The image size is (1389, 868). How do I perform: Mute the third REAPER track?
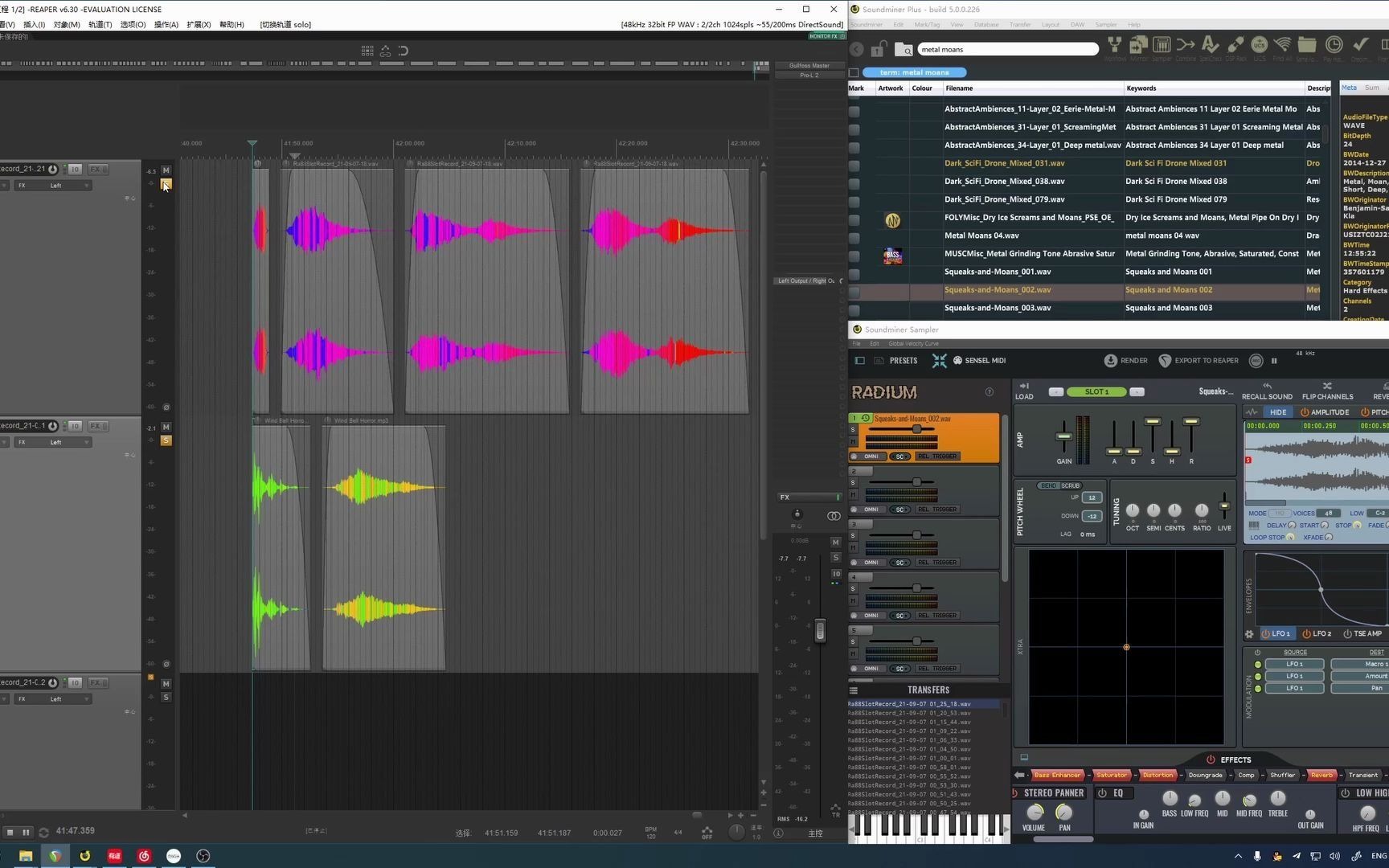point(166,684)
